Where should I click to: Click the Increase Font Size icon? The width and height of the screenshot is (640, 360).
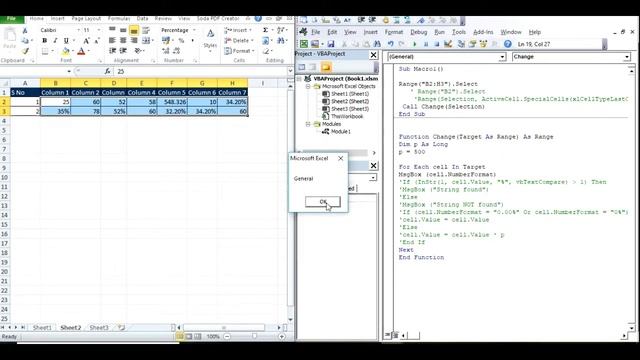coord(87,40)
